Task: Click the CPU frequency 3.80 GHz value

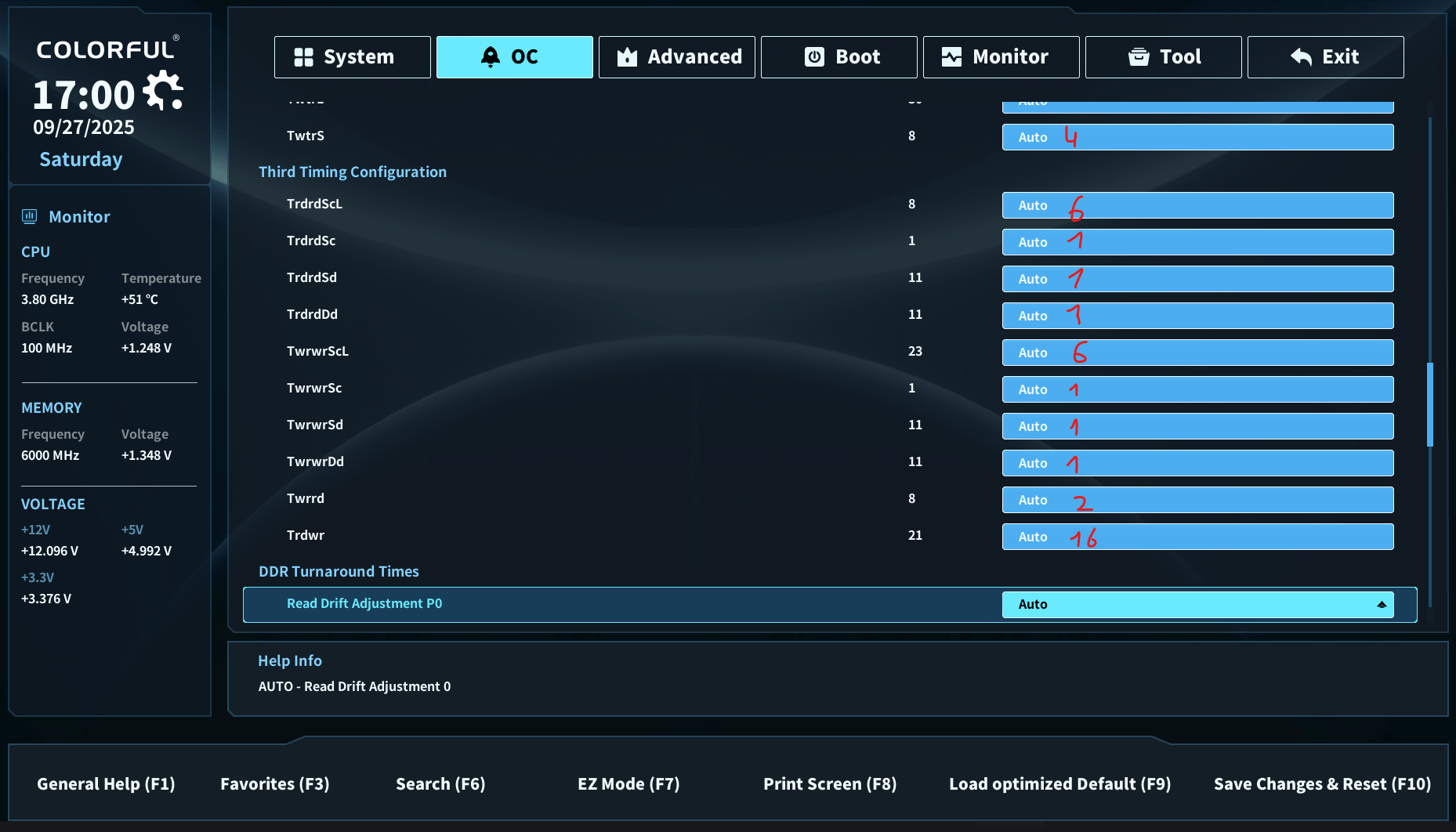Action: (x=47, y=299)
